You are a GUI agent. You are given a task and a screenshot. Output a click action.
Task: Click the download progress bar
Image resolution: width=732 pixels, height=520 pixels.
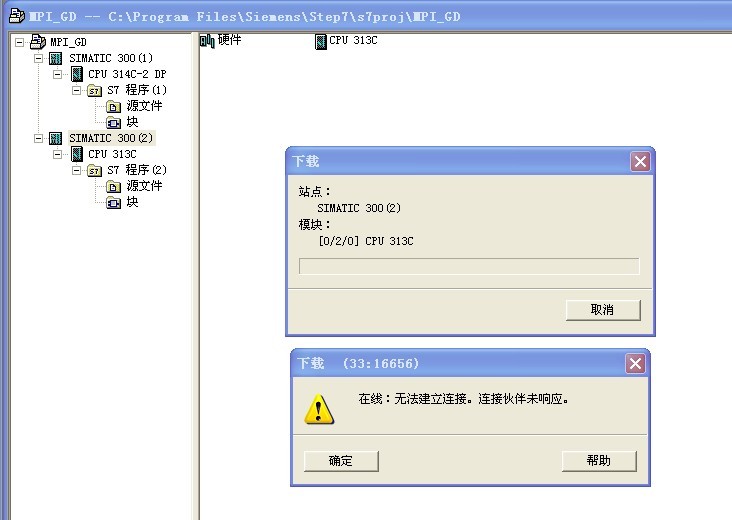468,266
